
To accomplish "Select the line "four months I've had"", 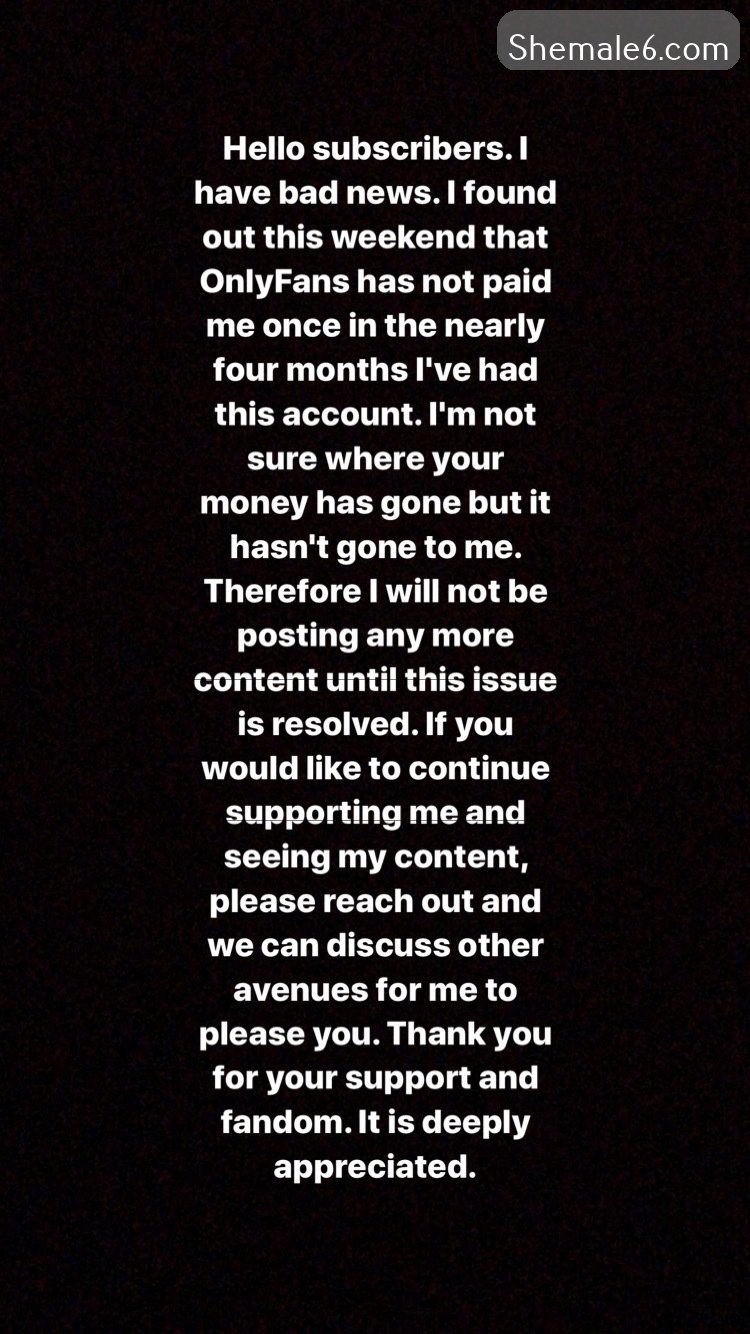I will pyautogui.click(x=375, y=370).
